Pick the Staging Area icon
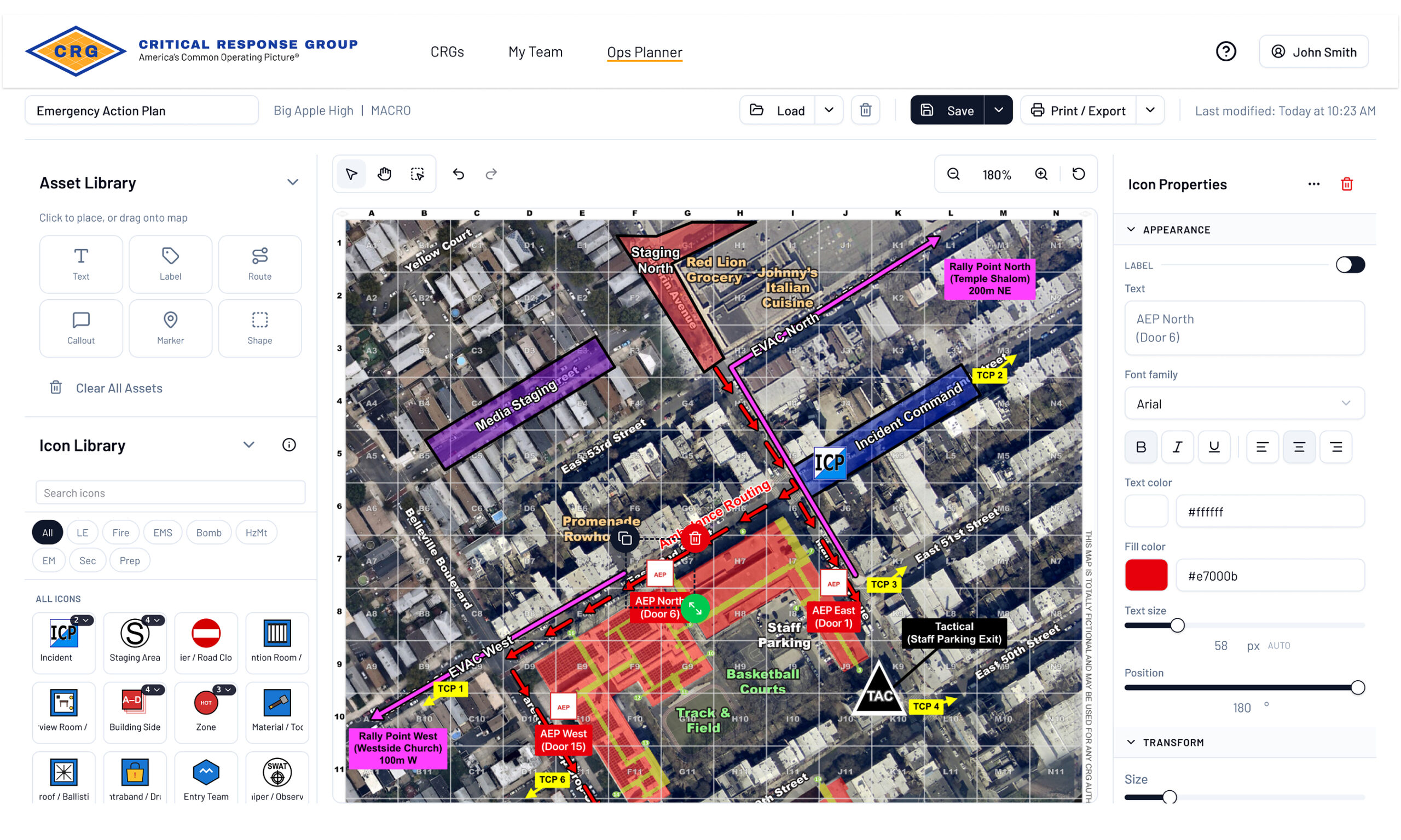1401x840 pixels. point(135,644)
